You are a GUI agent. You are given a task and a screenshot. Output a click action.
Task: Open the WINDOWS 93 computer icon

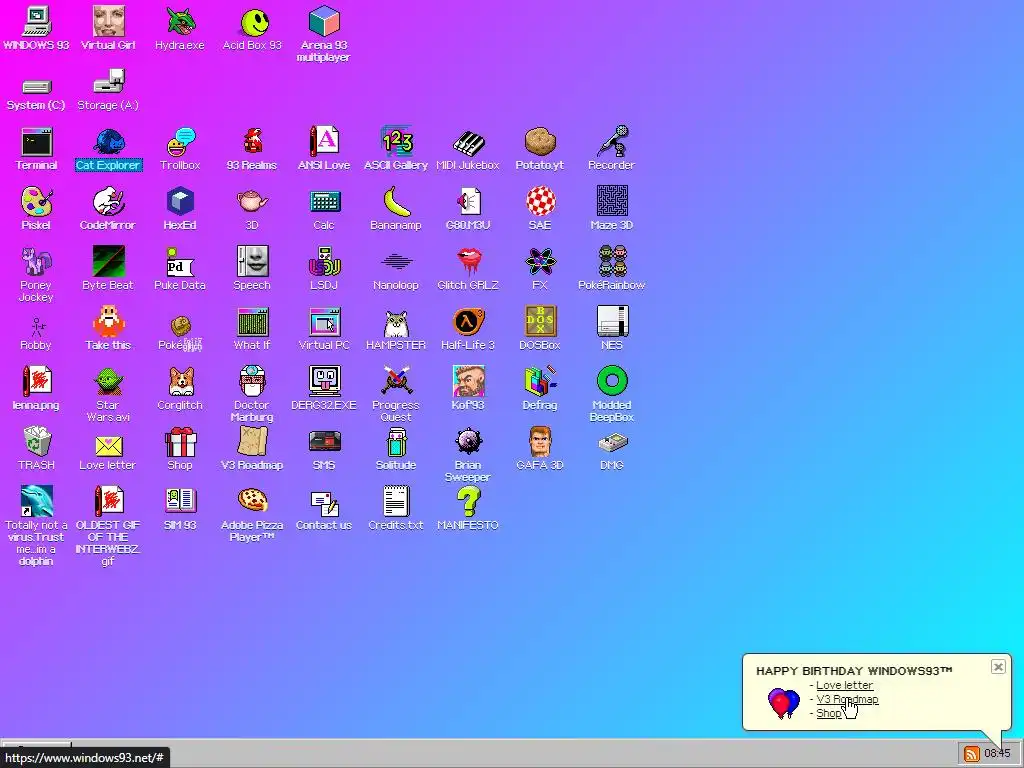36,22
